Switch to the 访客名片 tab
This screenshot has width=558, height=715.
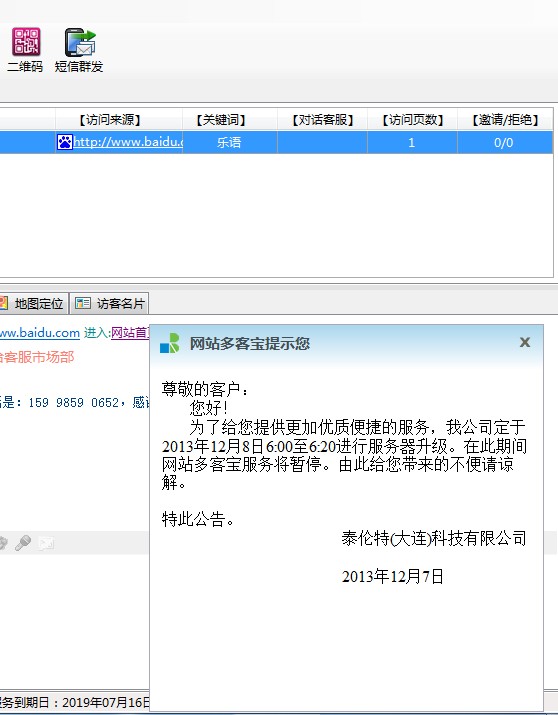click(x=109, y=304)
